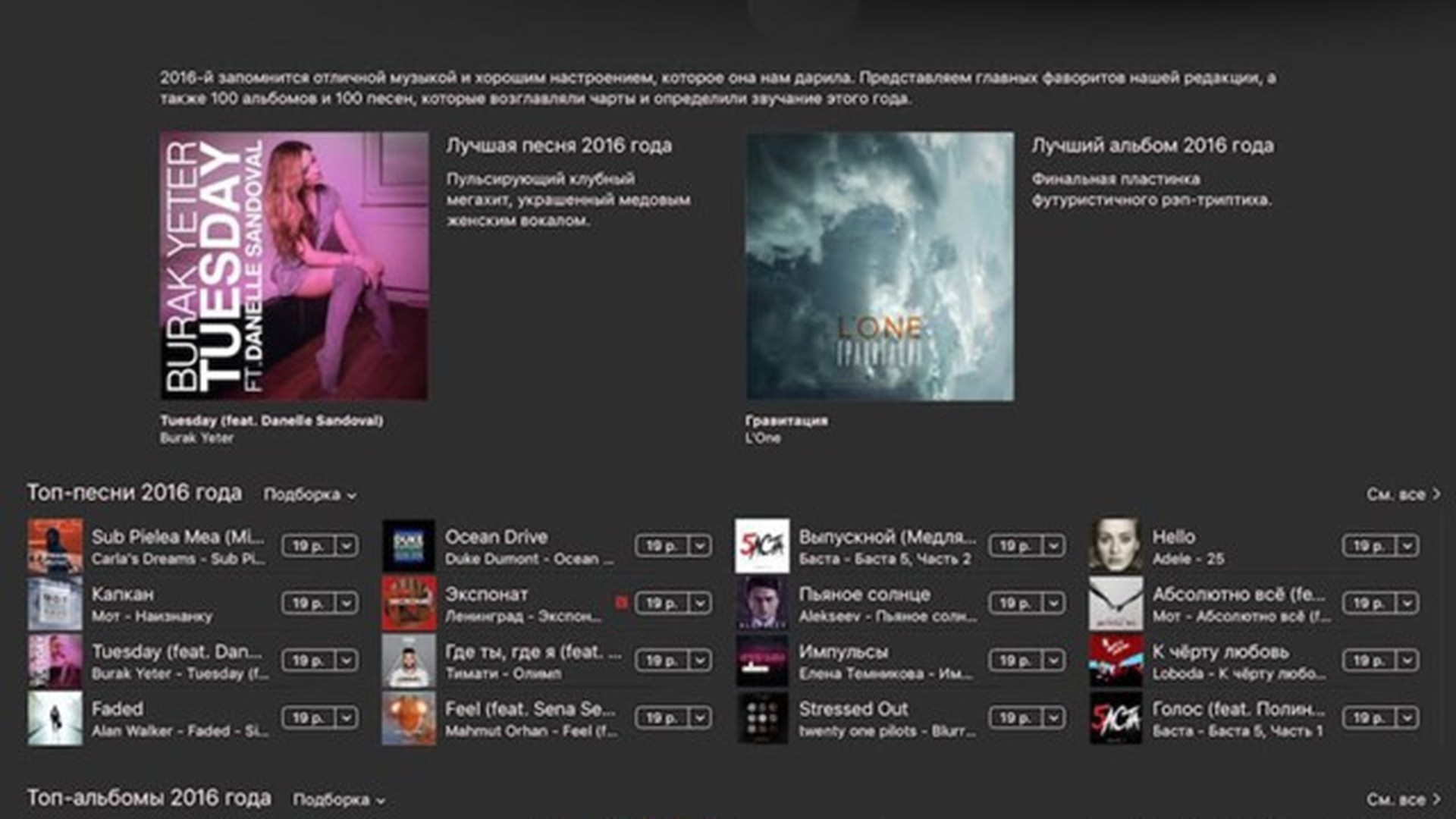Click the Мот - Наизнанку subtitle
This screenshot has width=1456, height=819.
pyautogui.click(x=152, y=617)
